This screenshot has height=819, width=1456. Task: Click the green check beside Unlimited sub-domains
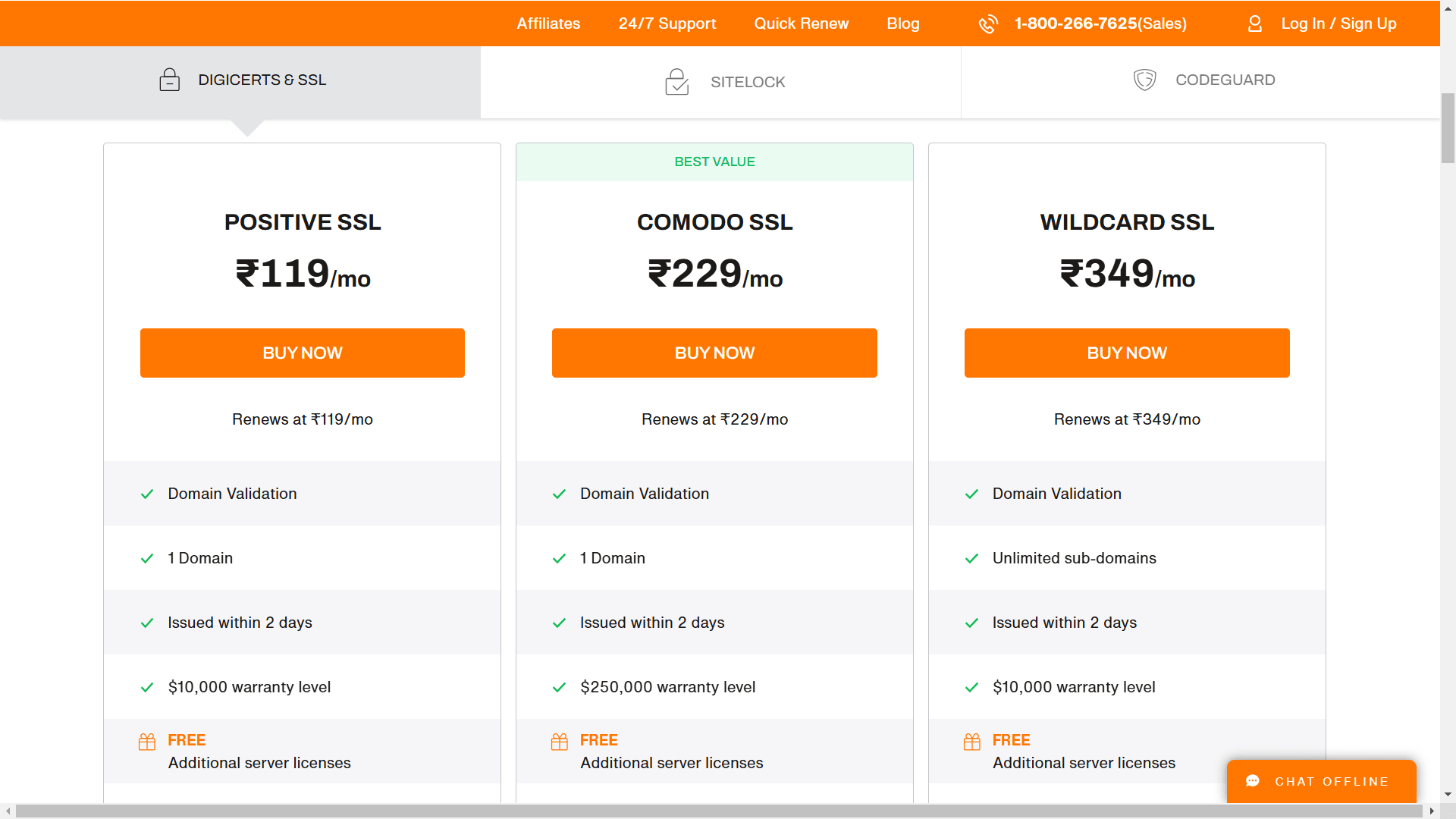tap(971, 559)
